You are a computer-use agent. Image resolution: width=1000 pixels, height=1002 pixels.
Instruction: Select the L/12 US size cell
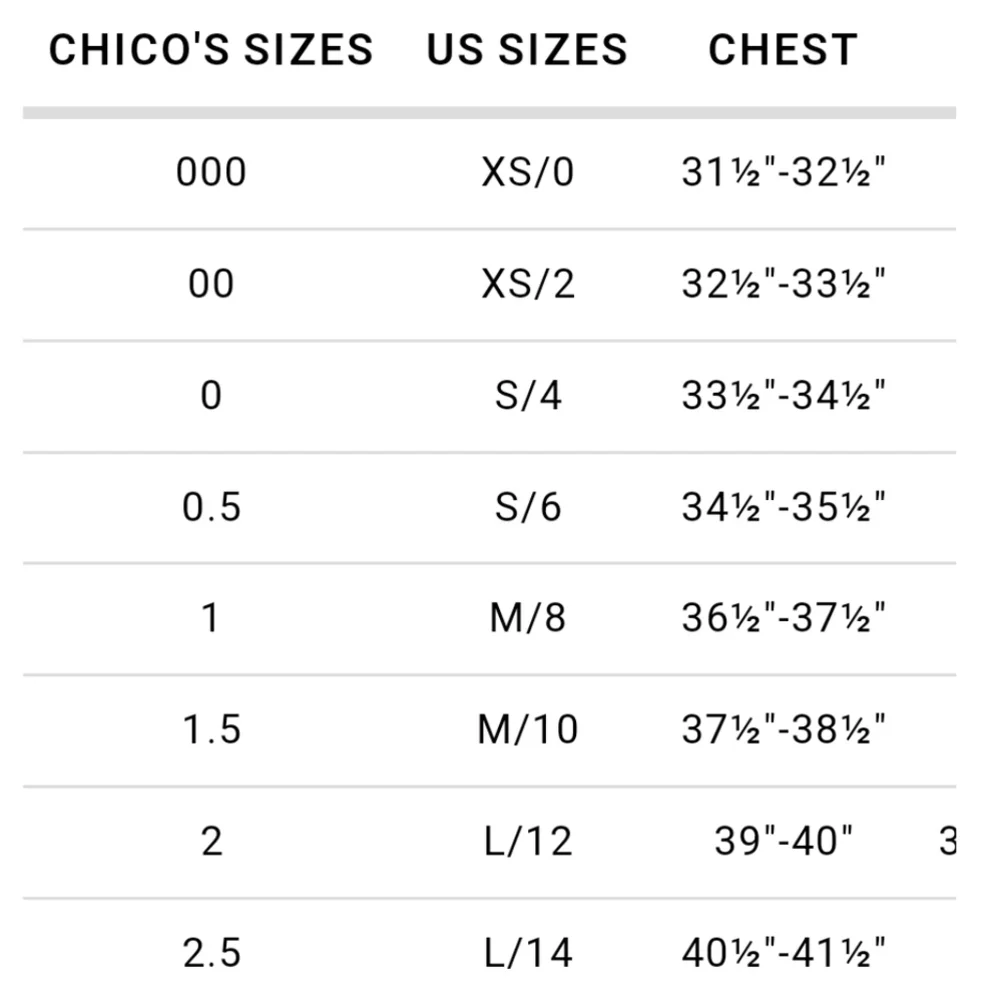tap(528, 841)
